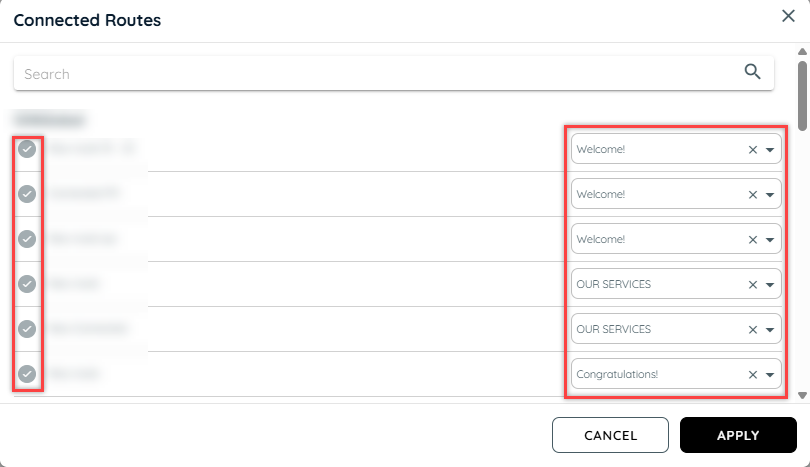Viewport: 810px width, 467px height.
Task: Toggle the third route checkmark
Action: point(27,239)
